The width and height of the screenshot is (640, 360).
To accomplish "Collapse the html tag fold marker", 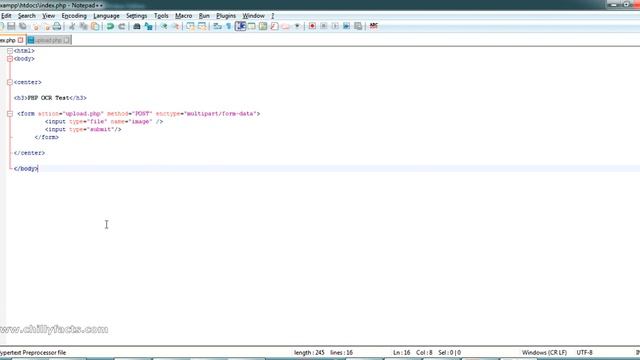I will [10, 51].
